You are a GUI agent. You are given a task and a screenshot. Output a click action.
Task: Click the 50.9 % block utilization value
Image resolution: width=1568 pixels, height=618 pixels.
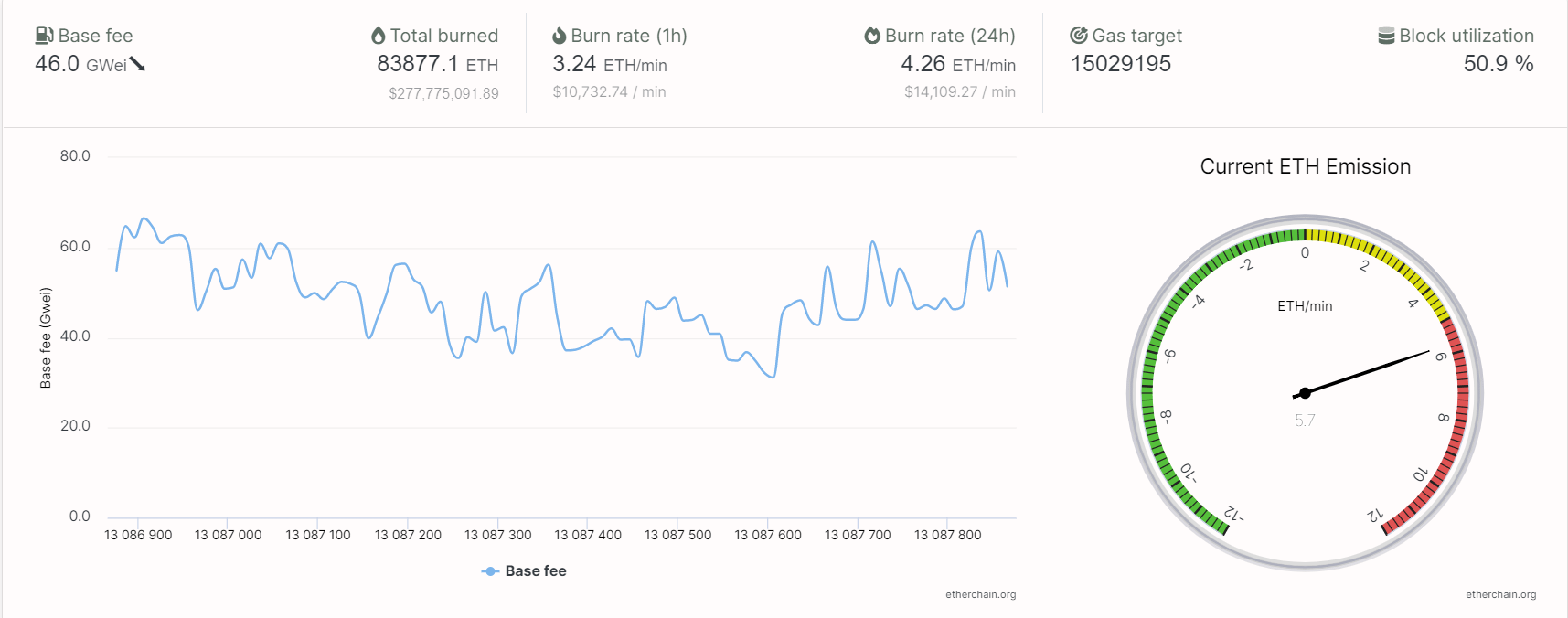pyautogui.click(x=1498, y=64)
